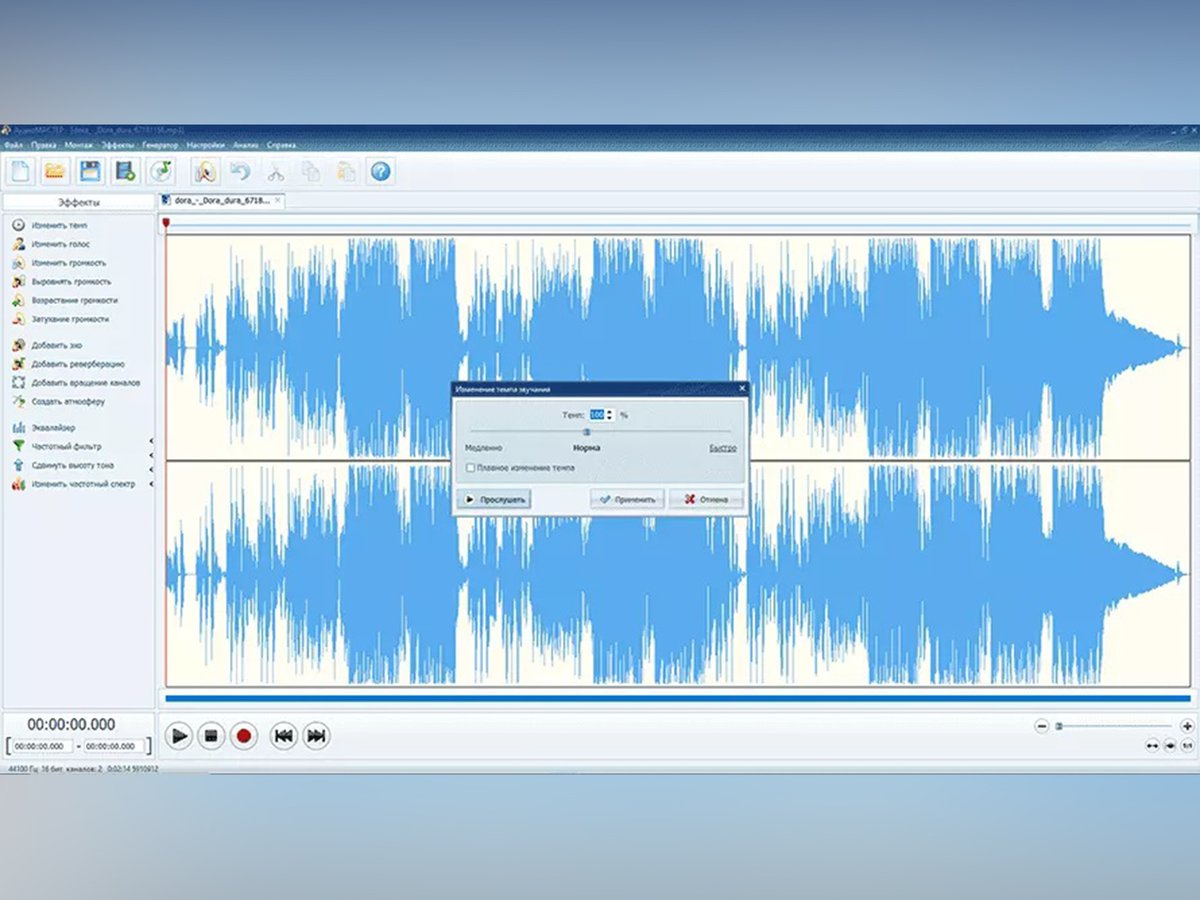Select the Изменить голос effect

point(51,244)
